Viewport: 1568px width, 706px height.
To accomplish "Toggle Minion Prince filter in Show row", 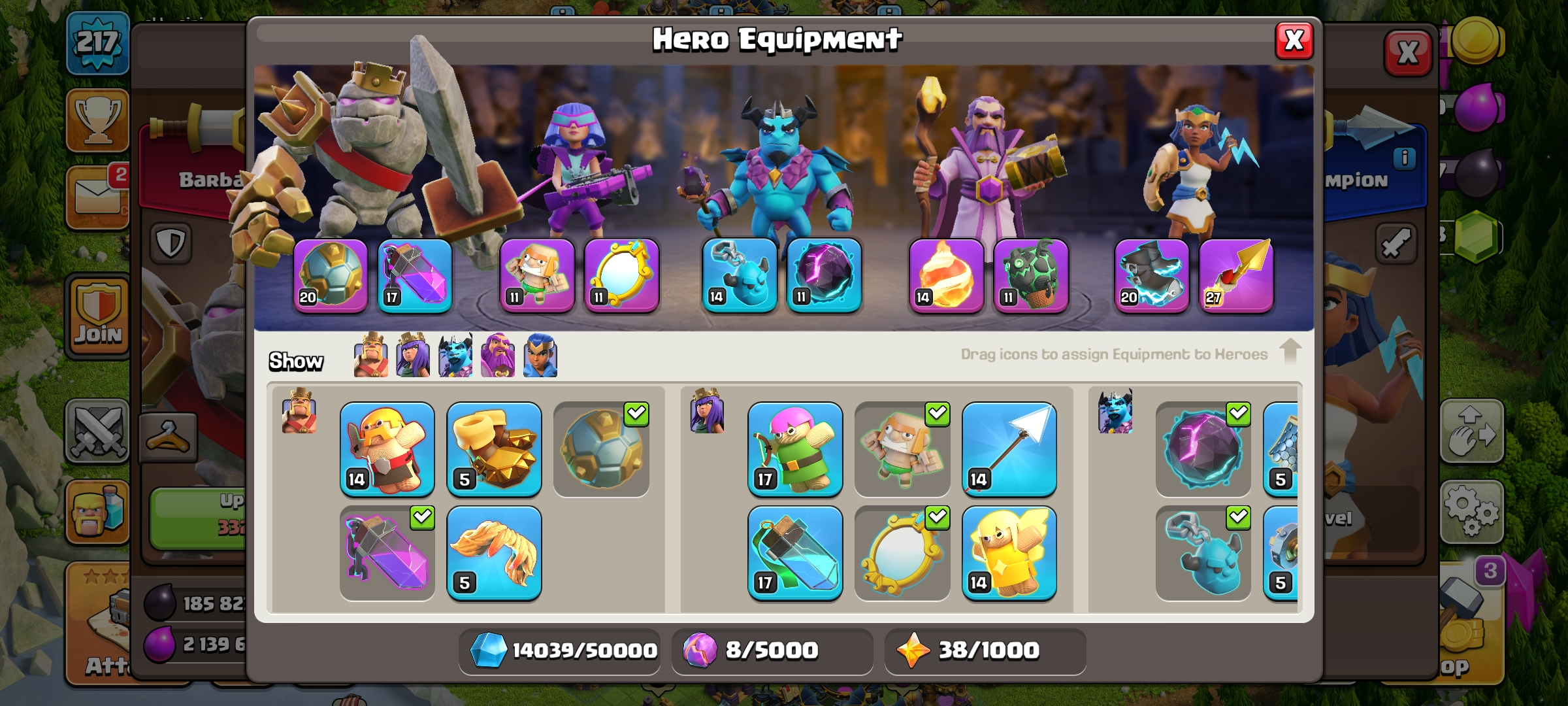I will click(455, 356).
